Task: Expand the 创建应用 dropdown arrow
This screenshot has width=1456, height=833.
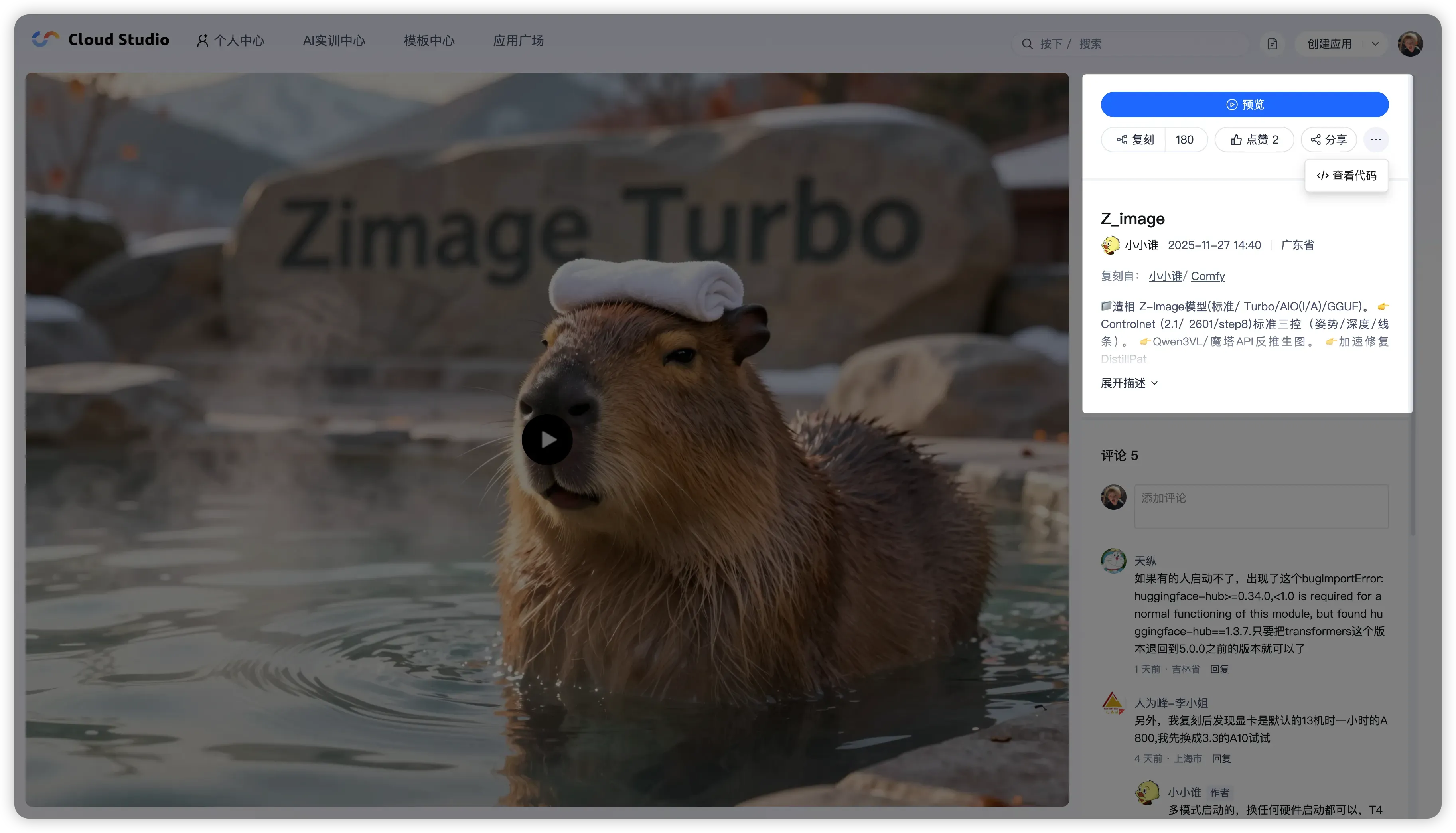Action: coord(1375,44)
